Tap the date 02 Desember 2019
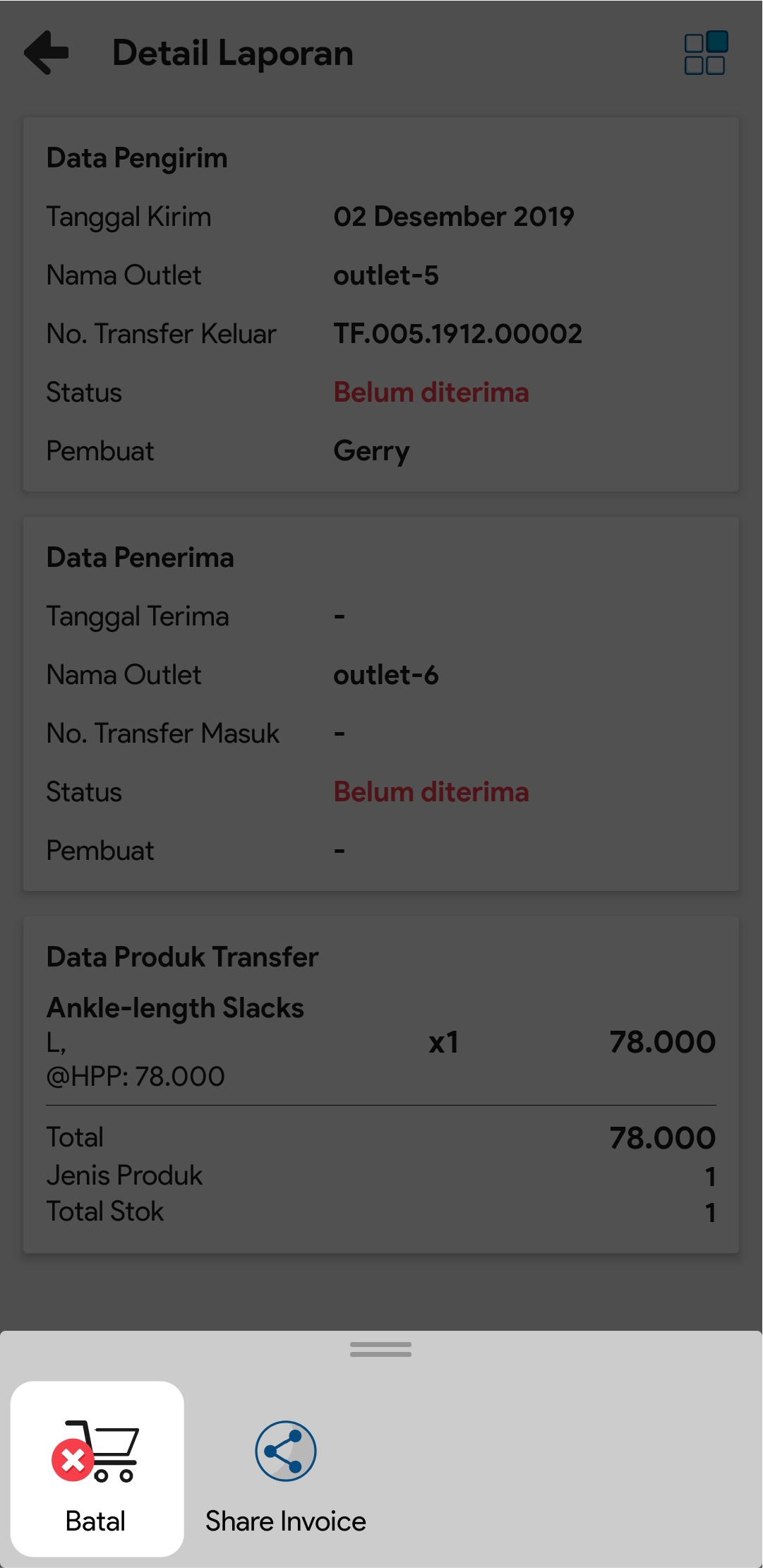This screenshot has width=763, height=1568. tap(454, 217)
